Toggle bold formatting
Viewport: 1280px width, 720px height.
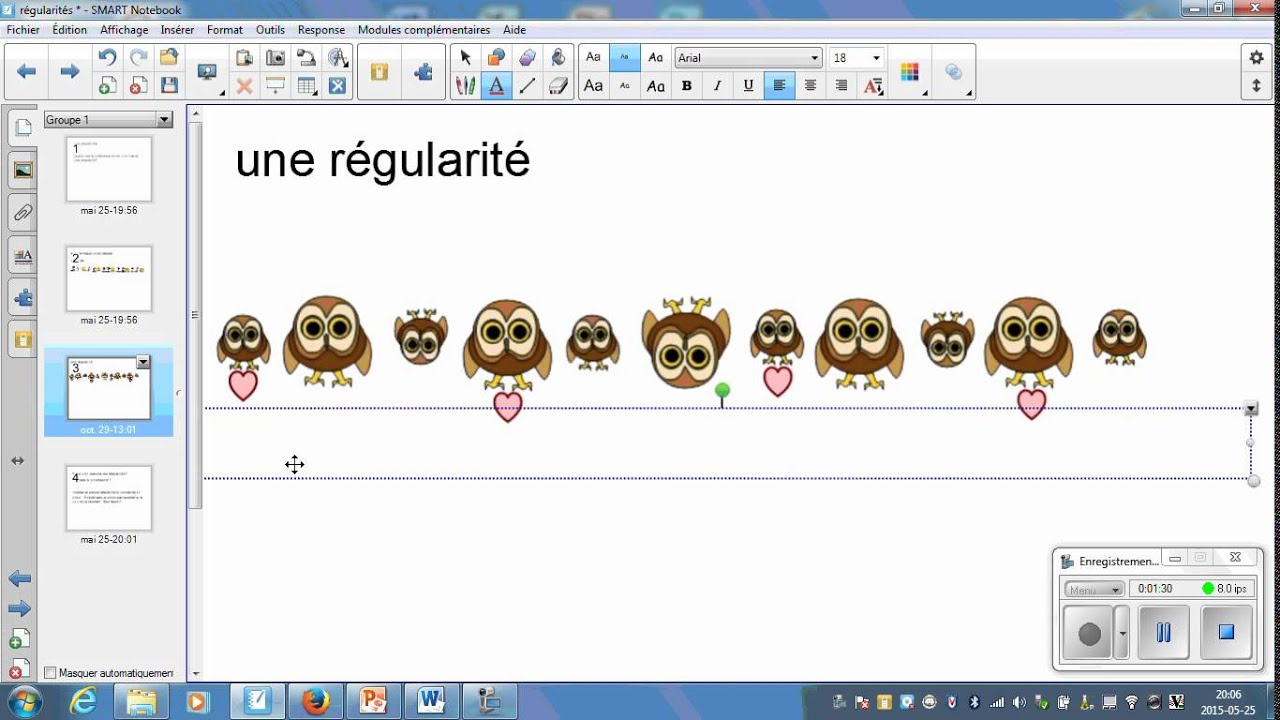coord(687,86)
